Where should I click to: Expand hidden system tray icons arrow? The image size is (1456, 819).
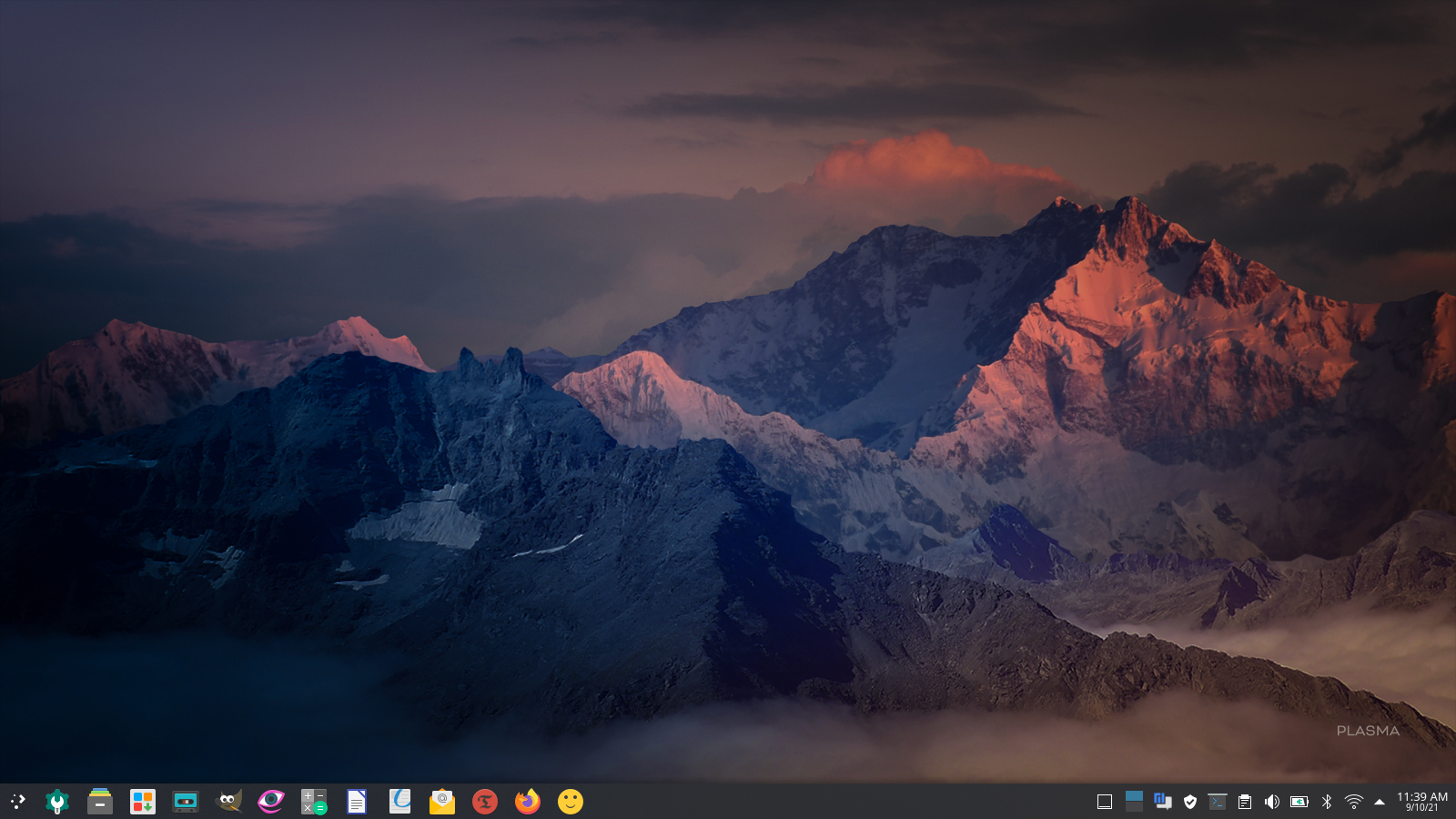pos(1380,802)
